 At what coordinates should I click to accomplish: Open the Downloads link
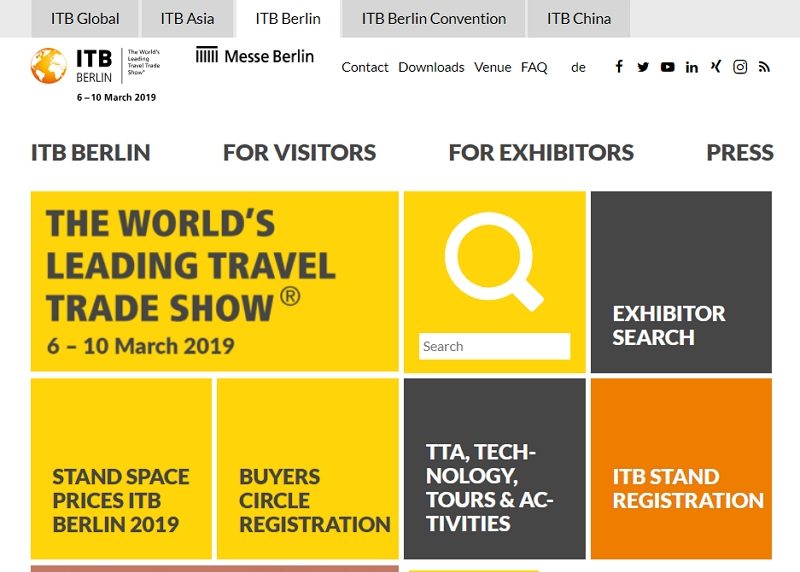[431, 67]
